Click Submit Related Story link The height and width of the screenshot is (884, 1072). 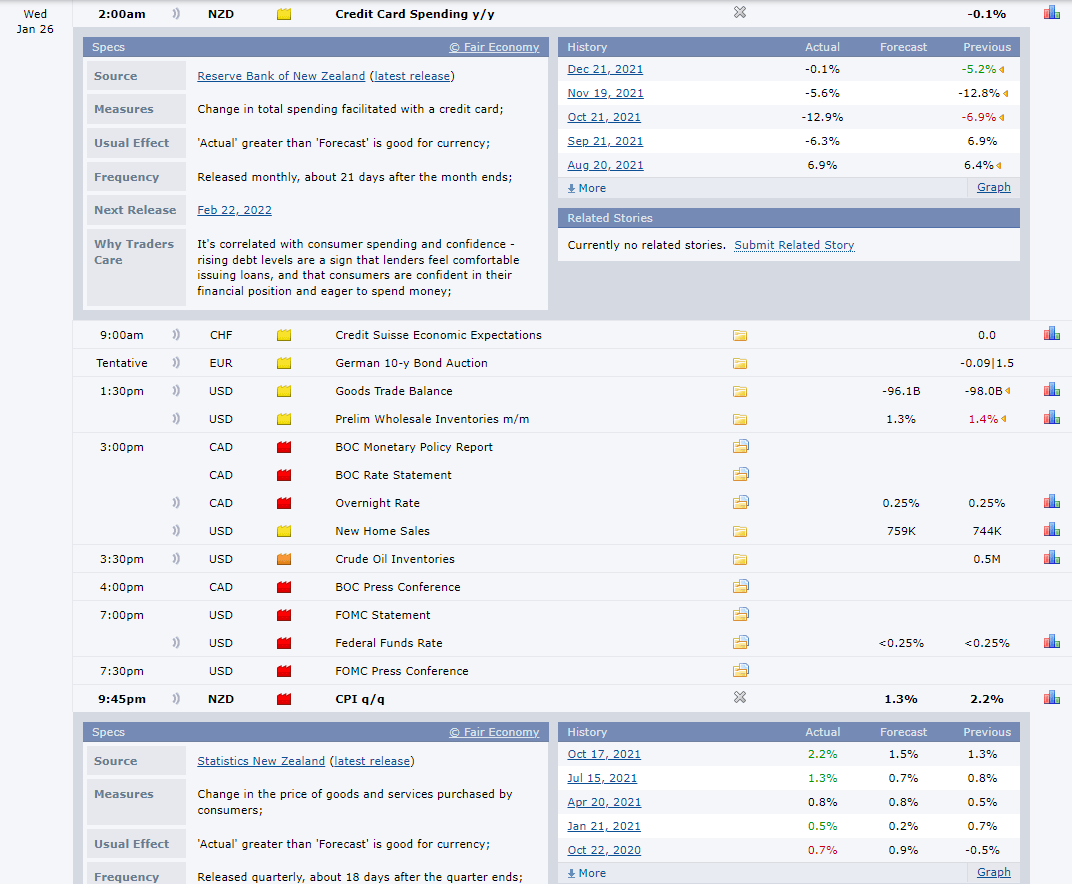(x=794, y=245)
